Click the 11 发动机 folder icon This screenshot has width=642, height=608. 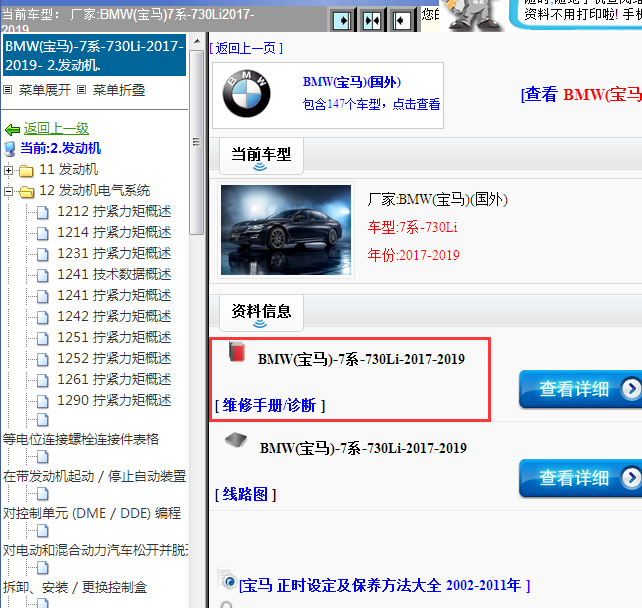pos(26,170)
